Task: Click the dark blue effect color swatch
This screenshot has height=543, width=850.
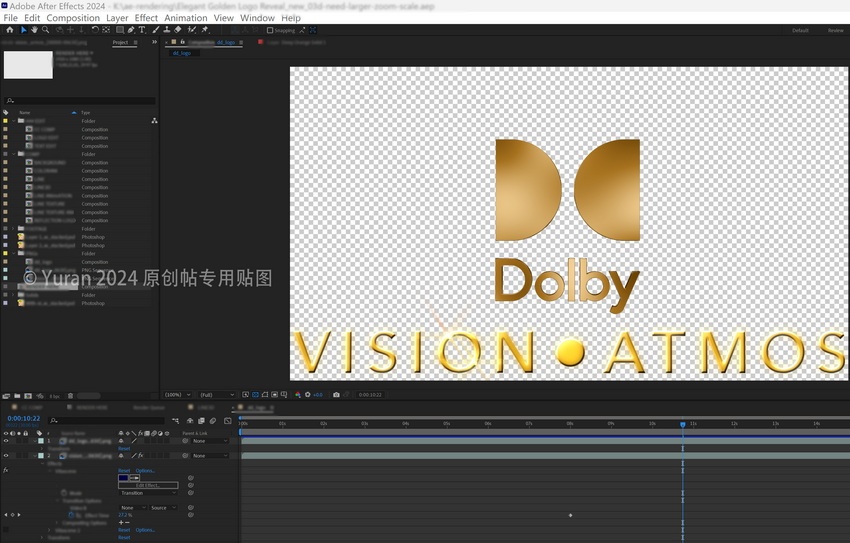Action: tap(124, 478)
